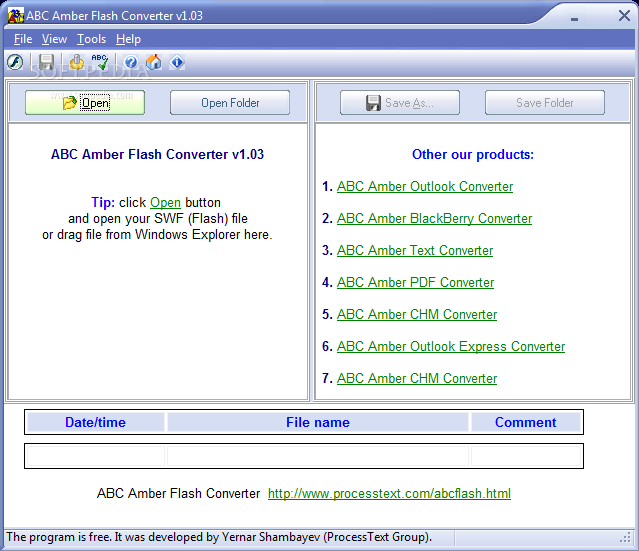Click the application icon in the title bar

click(x=15, y=15)
